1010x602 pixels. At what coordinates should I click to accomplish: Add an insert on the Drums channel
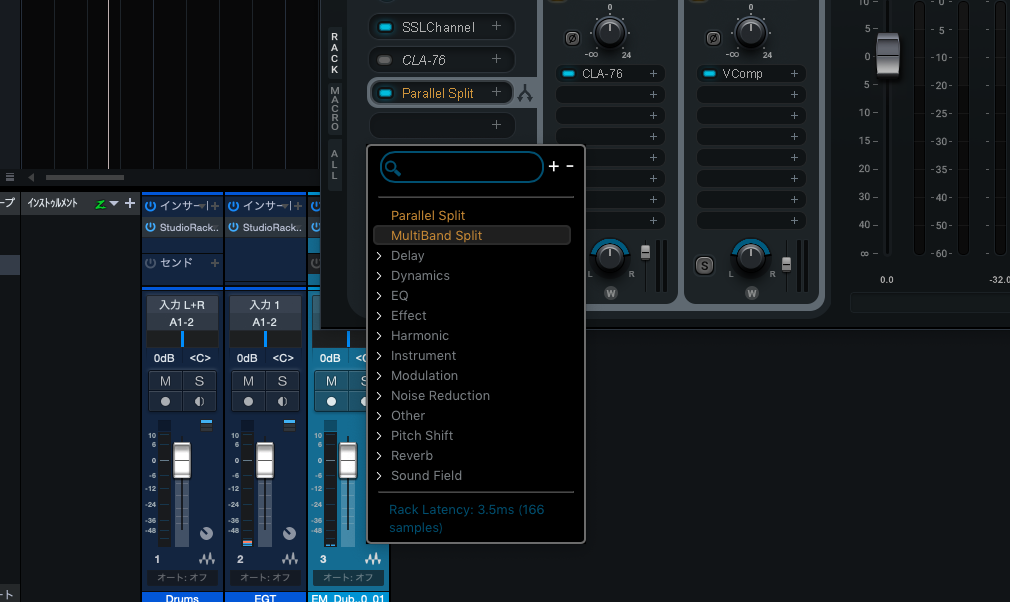[215, 206]
